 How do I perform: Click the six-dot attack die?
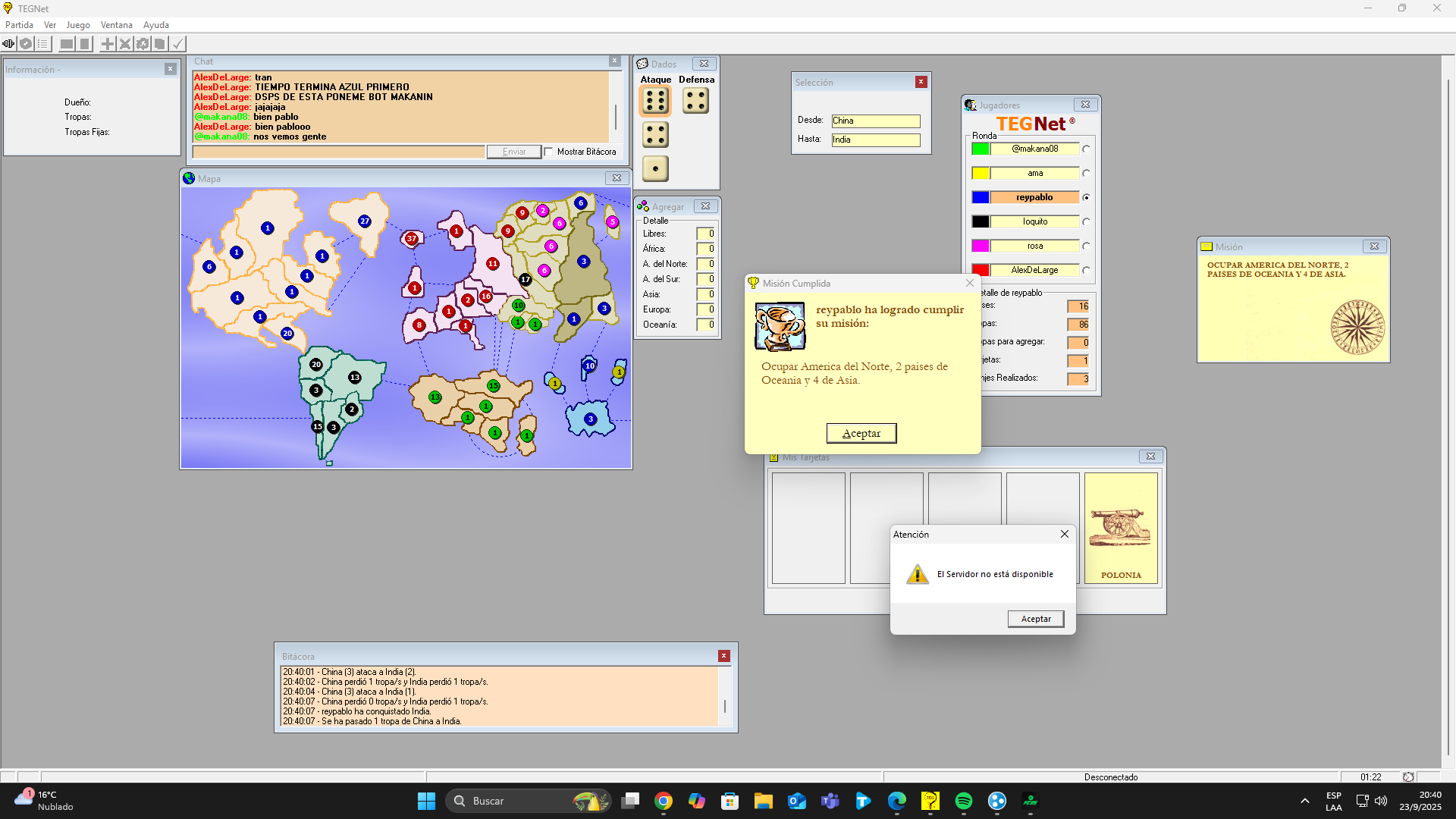point(655,100)
